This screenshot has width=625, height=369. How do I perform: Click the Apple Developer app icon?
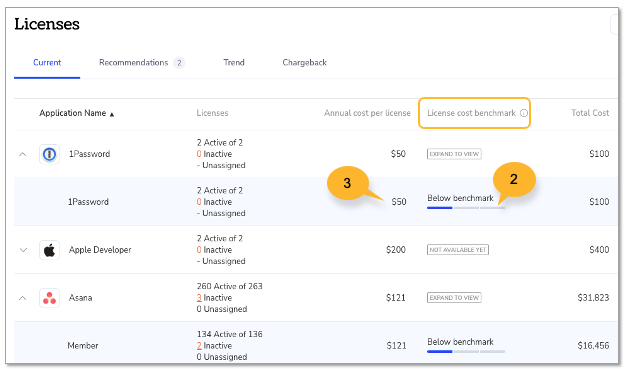(49, 250)
